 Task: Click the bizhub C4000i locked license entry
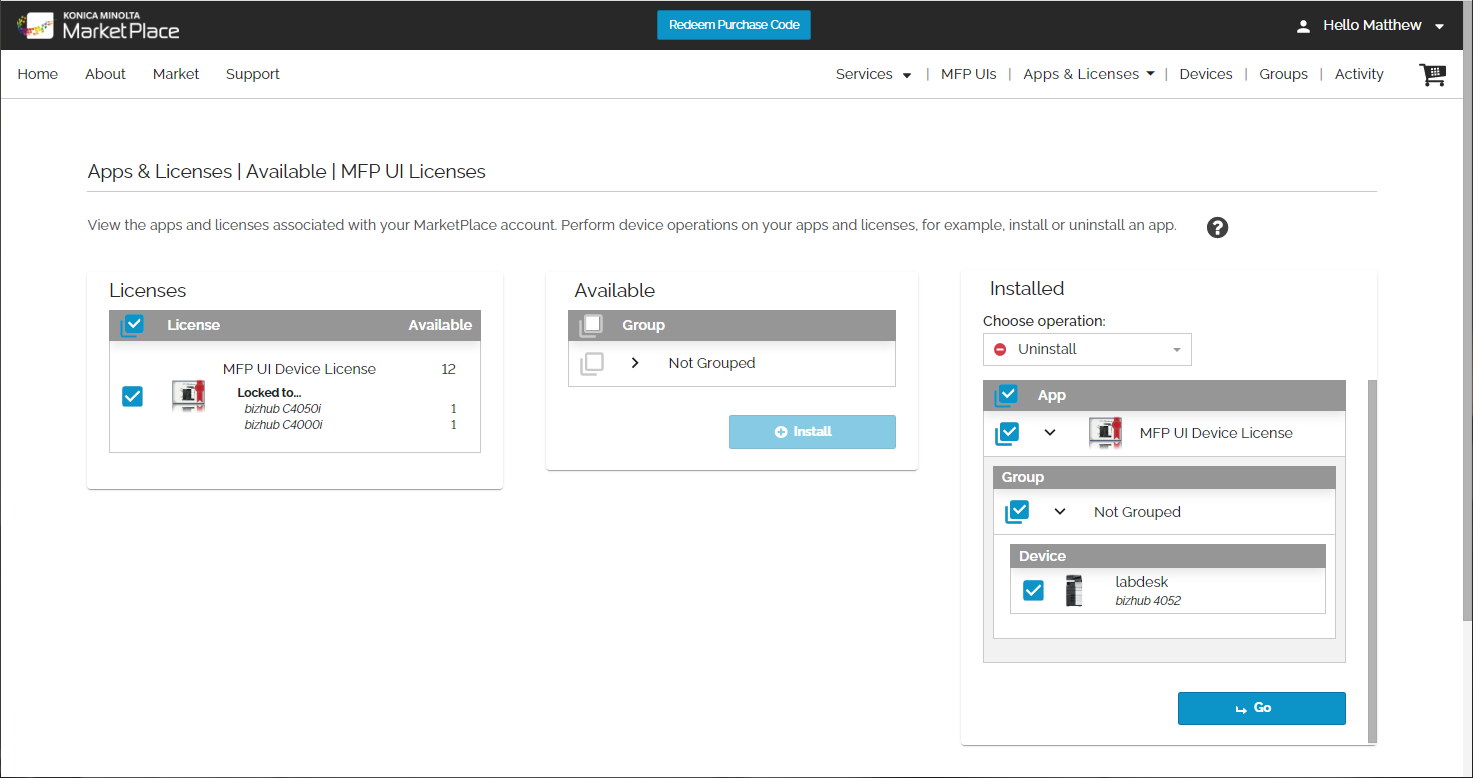point(283,425)
